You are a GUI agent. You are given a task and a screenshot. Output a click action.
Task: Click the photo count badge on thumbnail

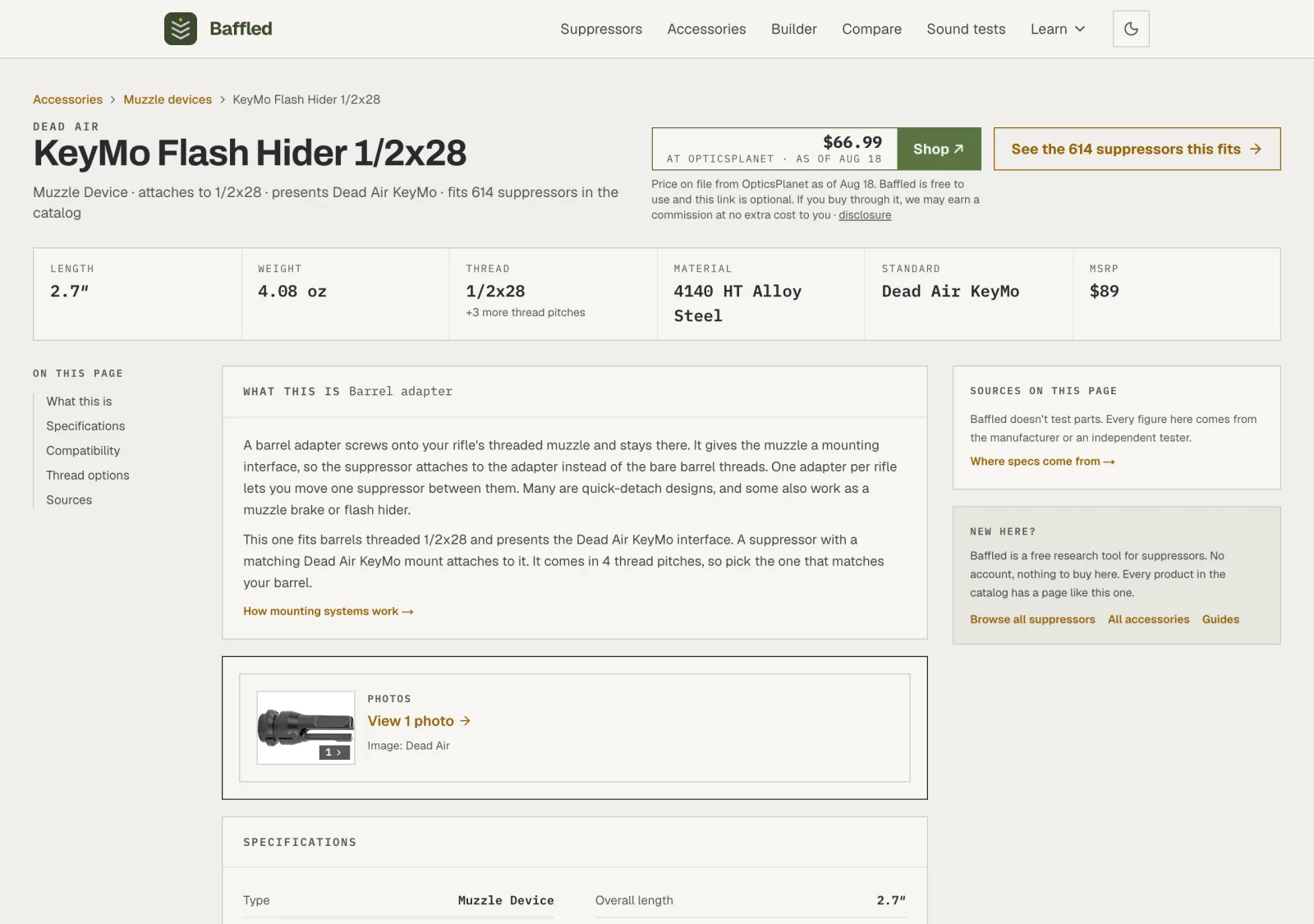point(334,752)
